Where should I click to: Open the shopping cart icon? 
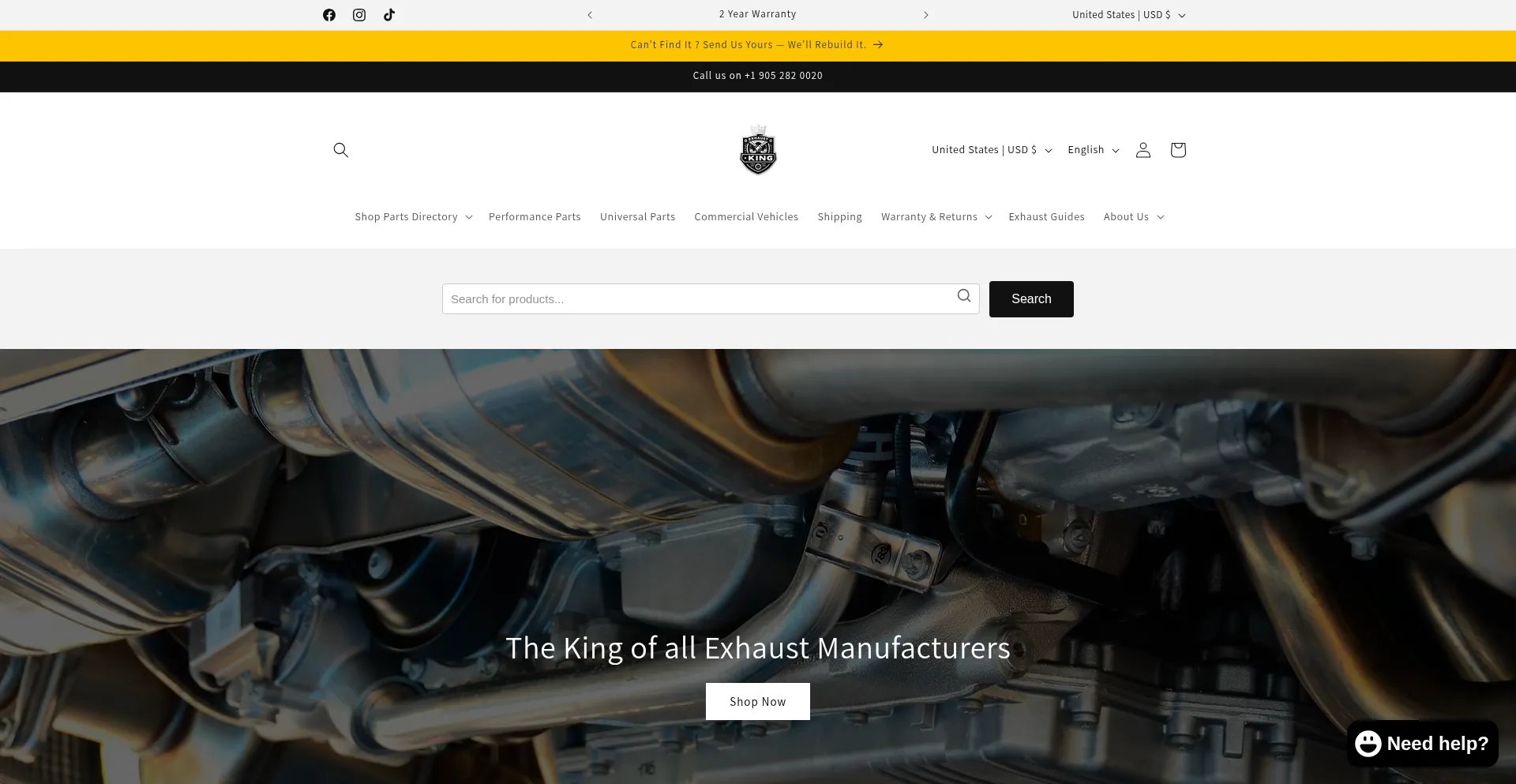pyautogui.click(x=1178, y=150)
